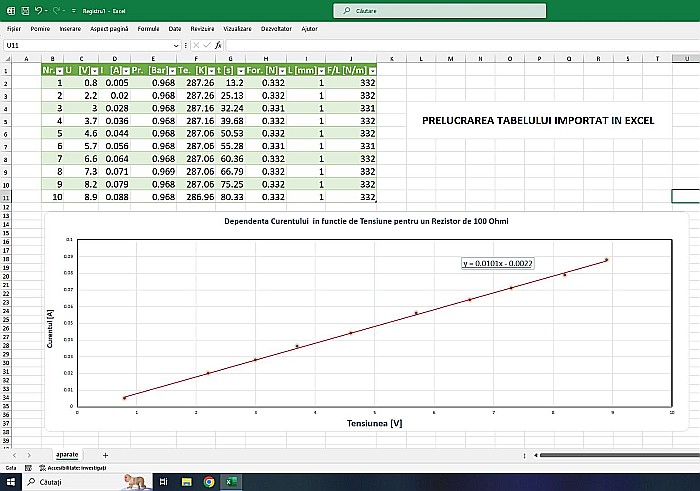Open the Revizuire tab
This screenshot has height=491, width=700.
[x=202, y=29]
